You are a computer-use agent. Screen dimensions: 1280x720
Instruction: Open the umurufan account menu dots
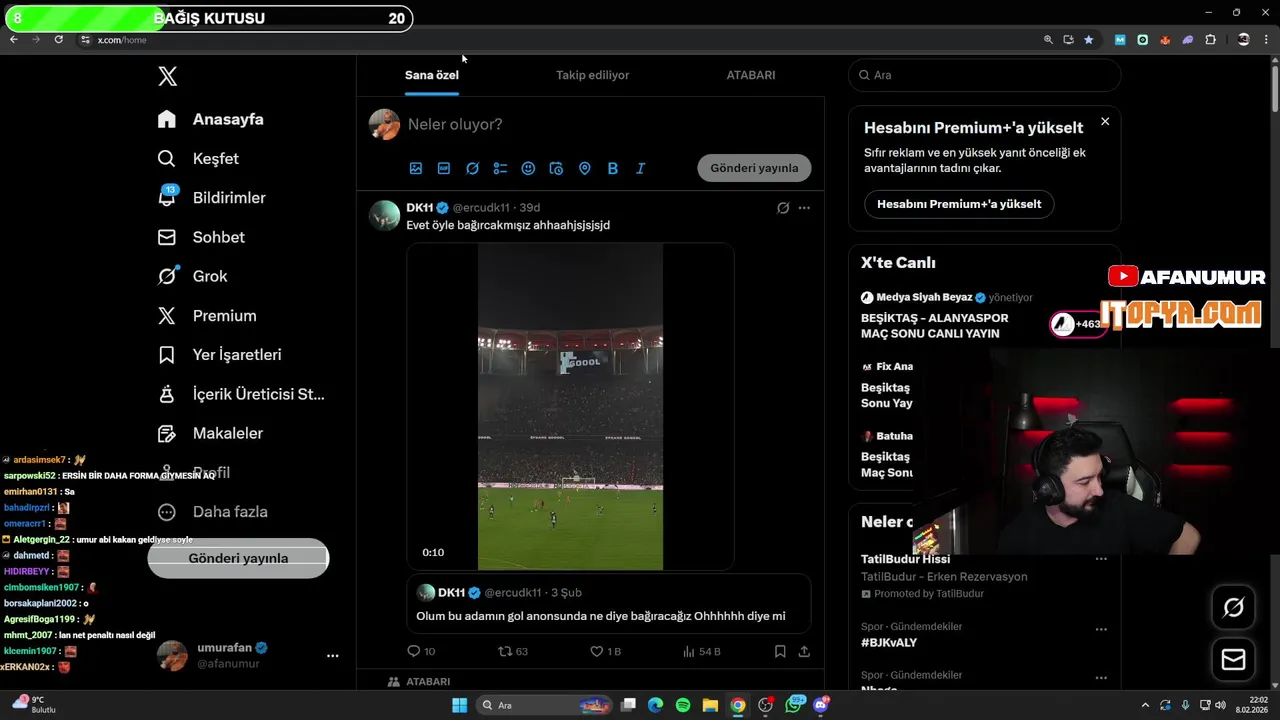pyautogui.click(x=333, y=656)
